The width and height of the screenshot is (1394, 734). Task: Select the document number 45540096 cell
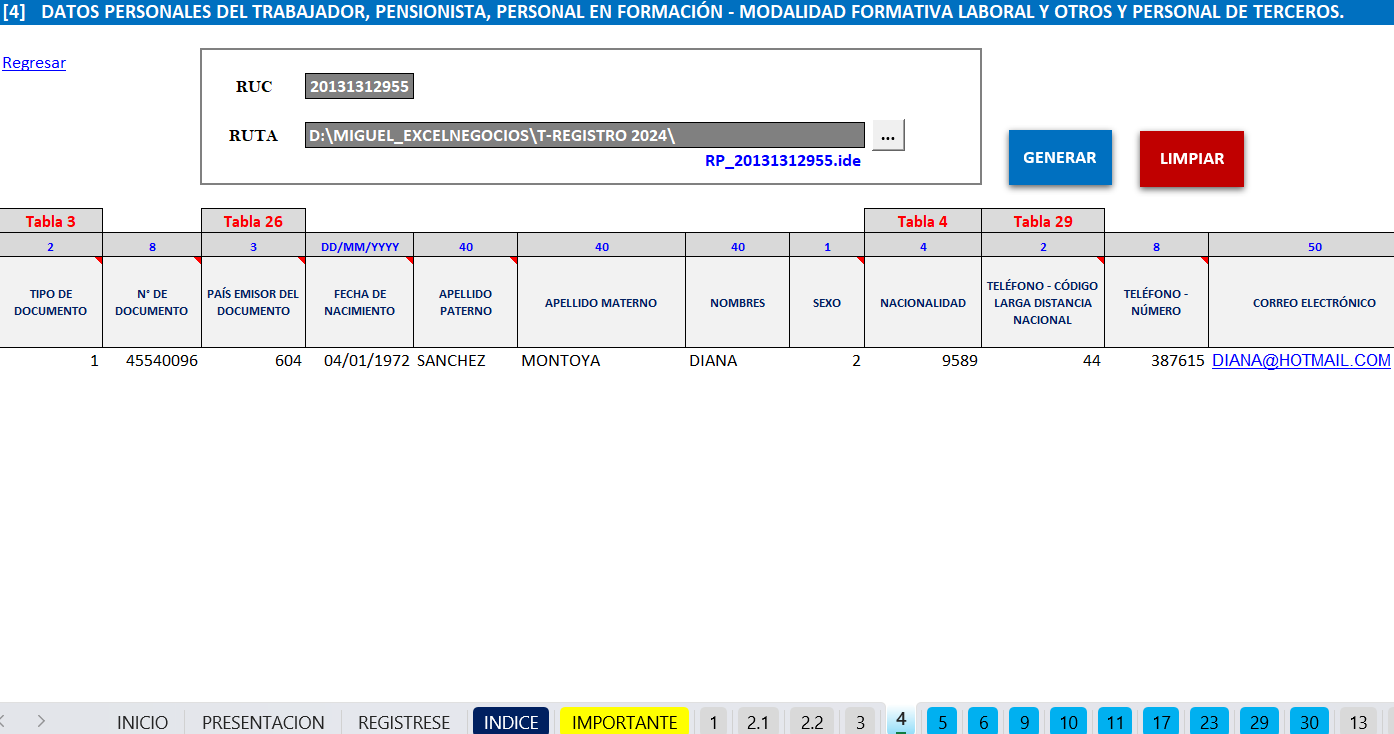[152, 361]
